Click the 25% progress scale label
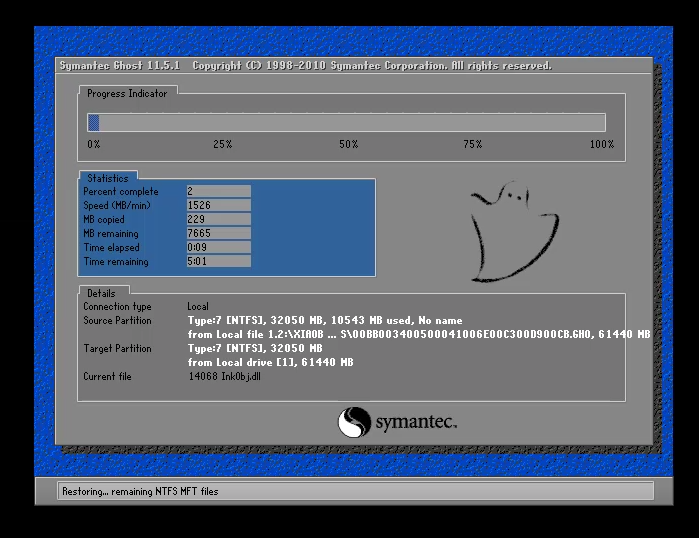The width and height of the screenshot is (699, 538). pyautogui.click(x=222, y=145)
